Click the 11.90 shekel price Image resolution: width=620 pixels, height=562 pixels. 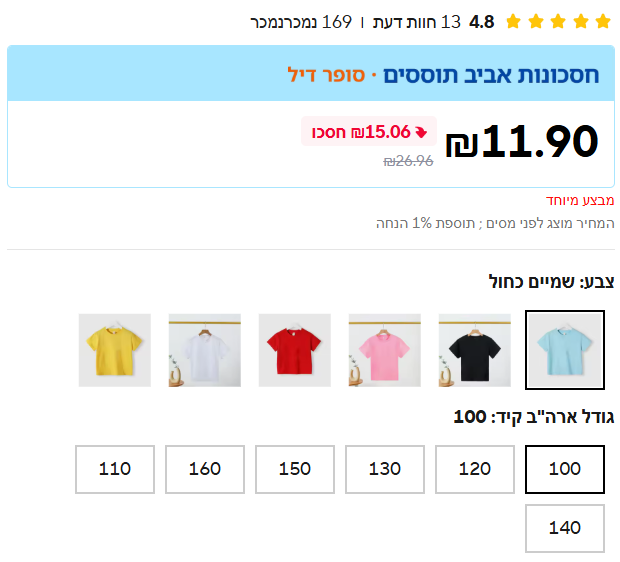click(522, 142)
